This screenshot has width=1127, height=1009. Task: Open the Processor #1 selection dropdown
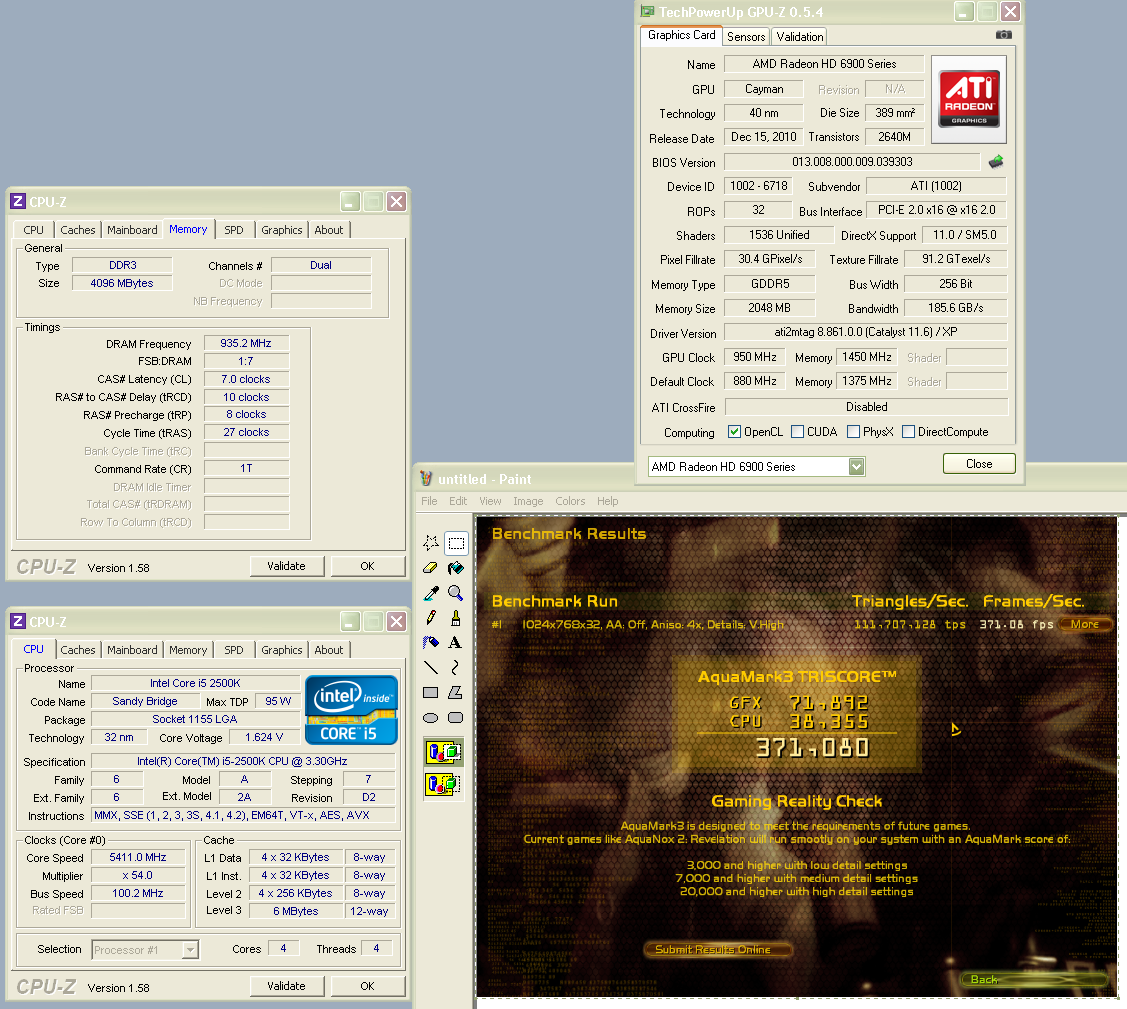coord(190,950)
